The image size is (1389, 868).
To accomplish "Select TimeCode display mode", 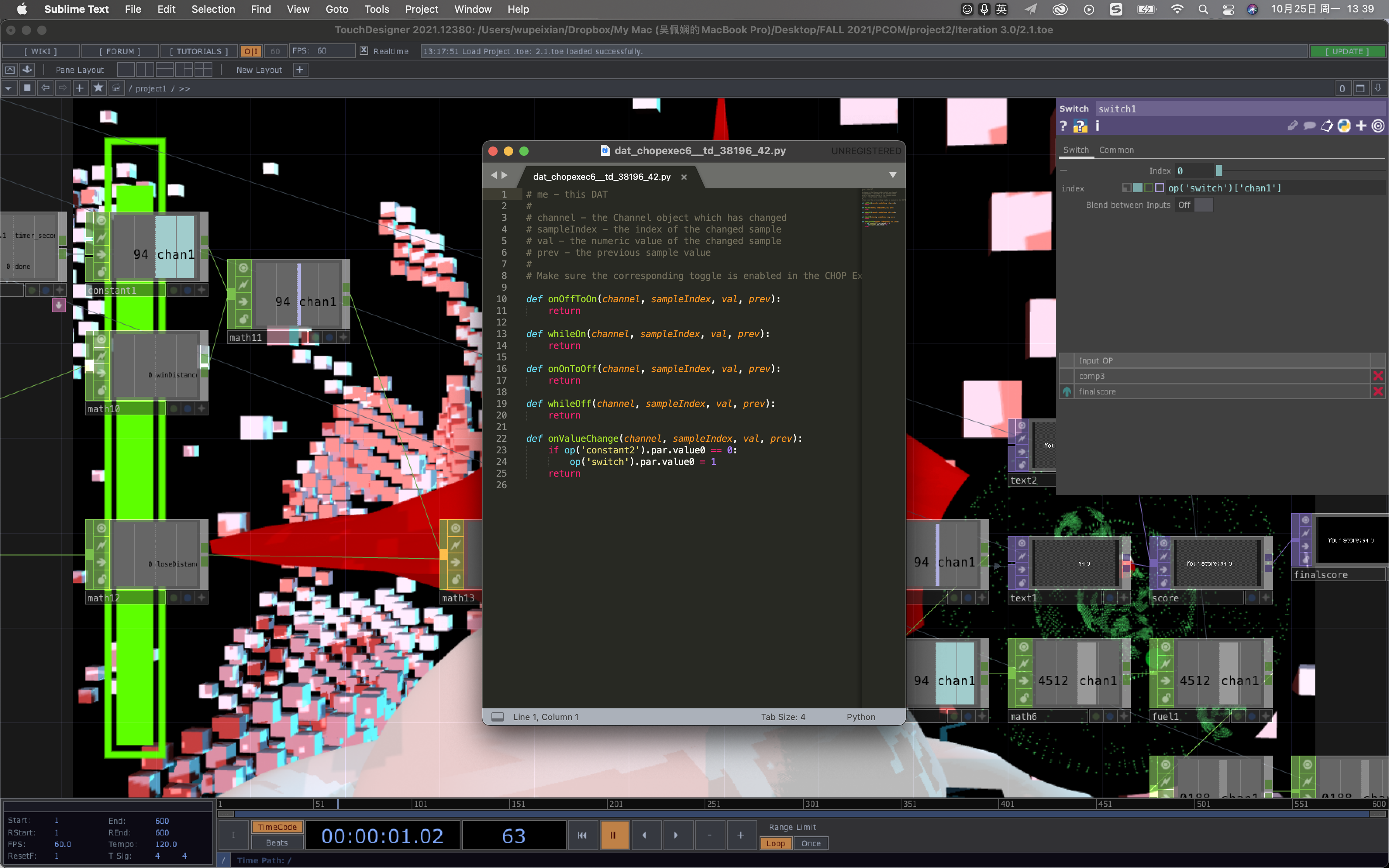I will click(277, 827).
